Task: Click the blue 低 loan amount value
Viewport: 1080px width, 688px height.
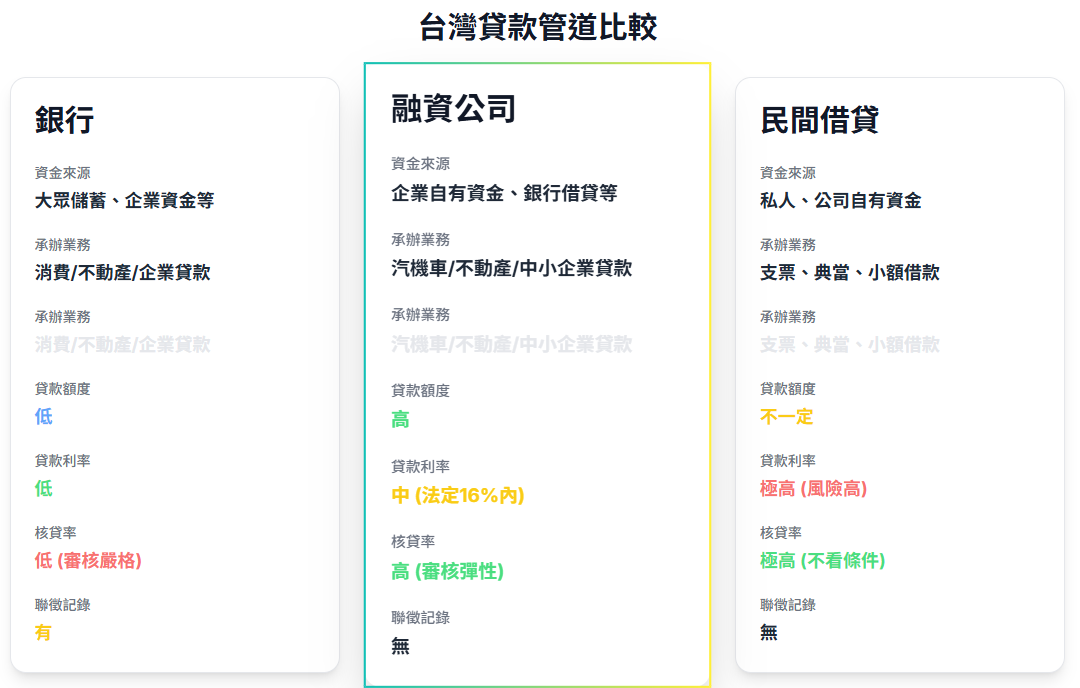Action: 43,417
